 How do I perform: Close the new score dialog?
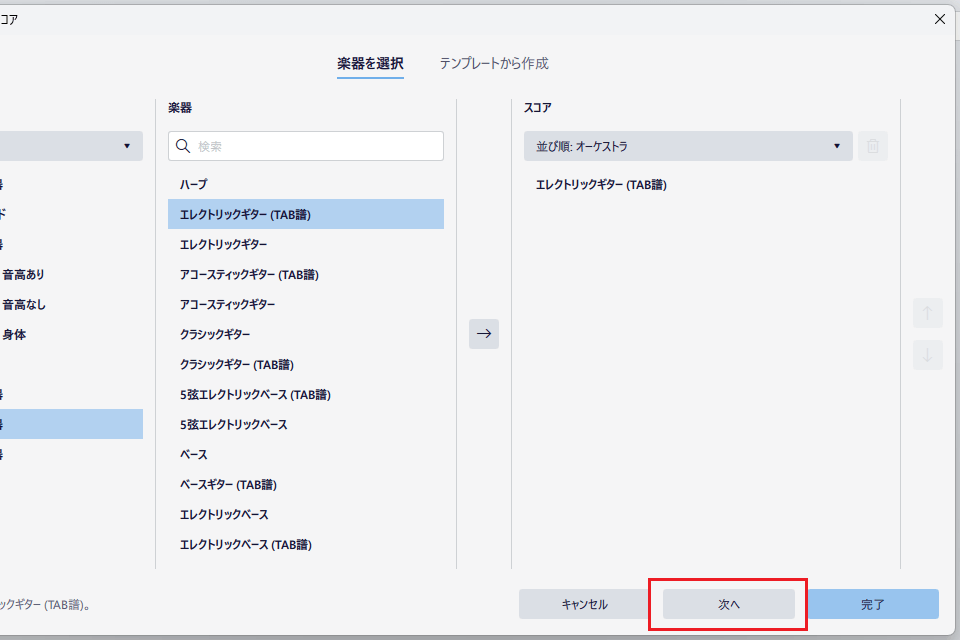[x=939, y=19]
